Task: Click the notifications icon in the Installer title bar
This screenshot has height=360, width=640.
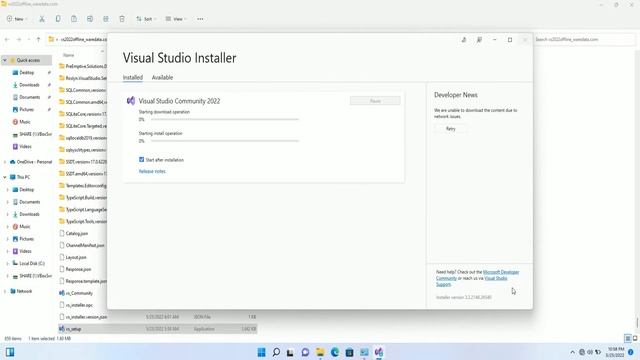Action: click(x=464, y=40)
